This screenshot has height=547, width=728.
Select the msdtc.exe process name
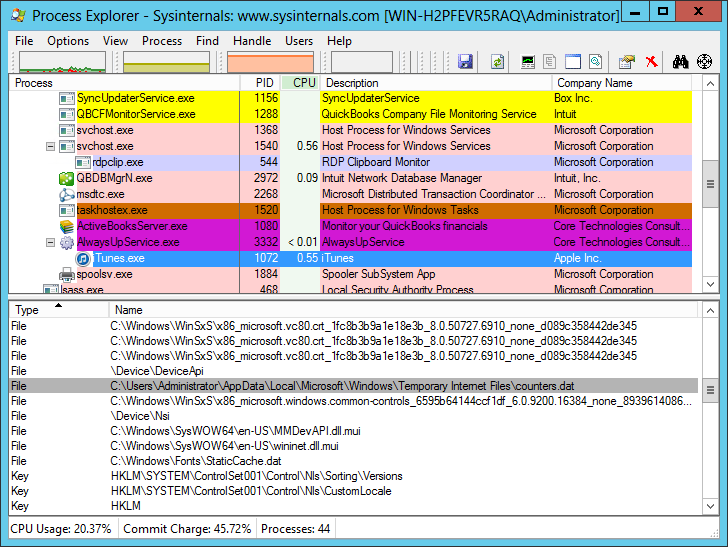(100, 195)
